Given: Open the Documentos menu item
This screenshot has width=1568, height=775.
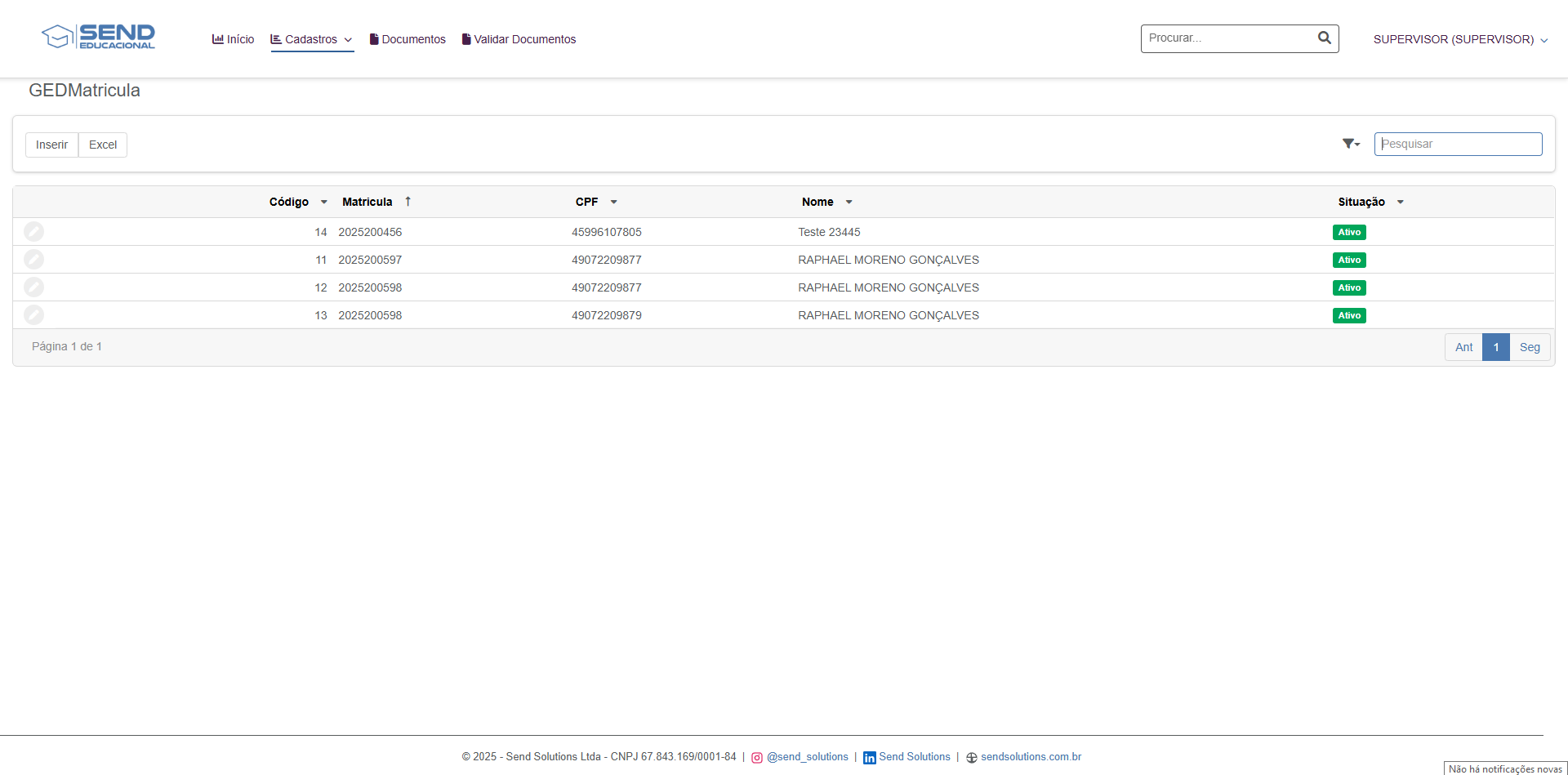Looking at the screenshot, I should [x=408, y=39].
